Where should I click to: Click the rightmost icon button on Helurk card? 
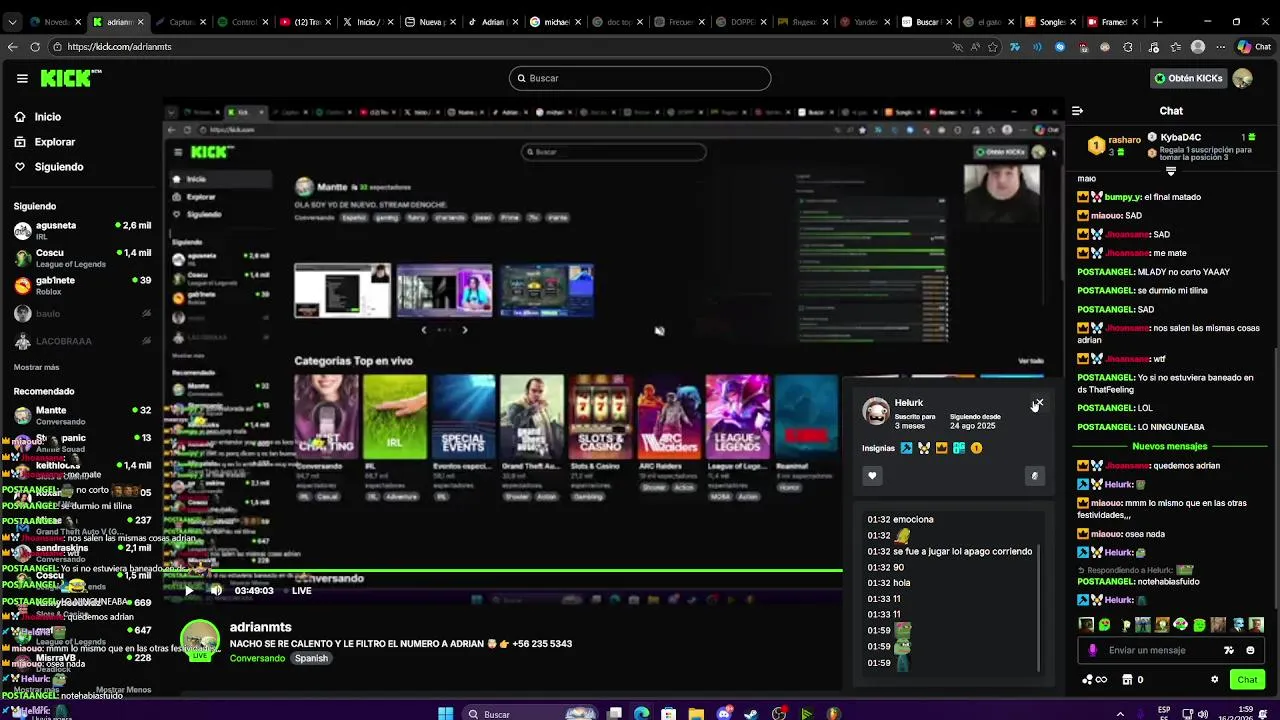1034,476
